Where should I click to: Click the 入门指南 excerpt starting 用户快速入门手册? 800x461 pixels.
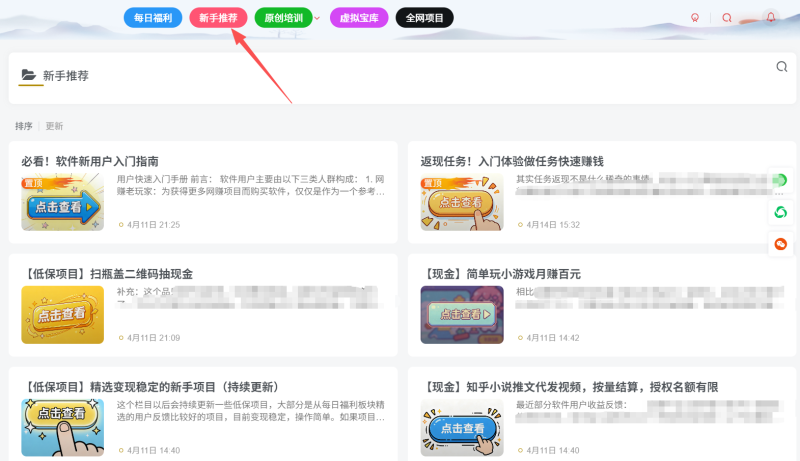(x=251, y=185)
